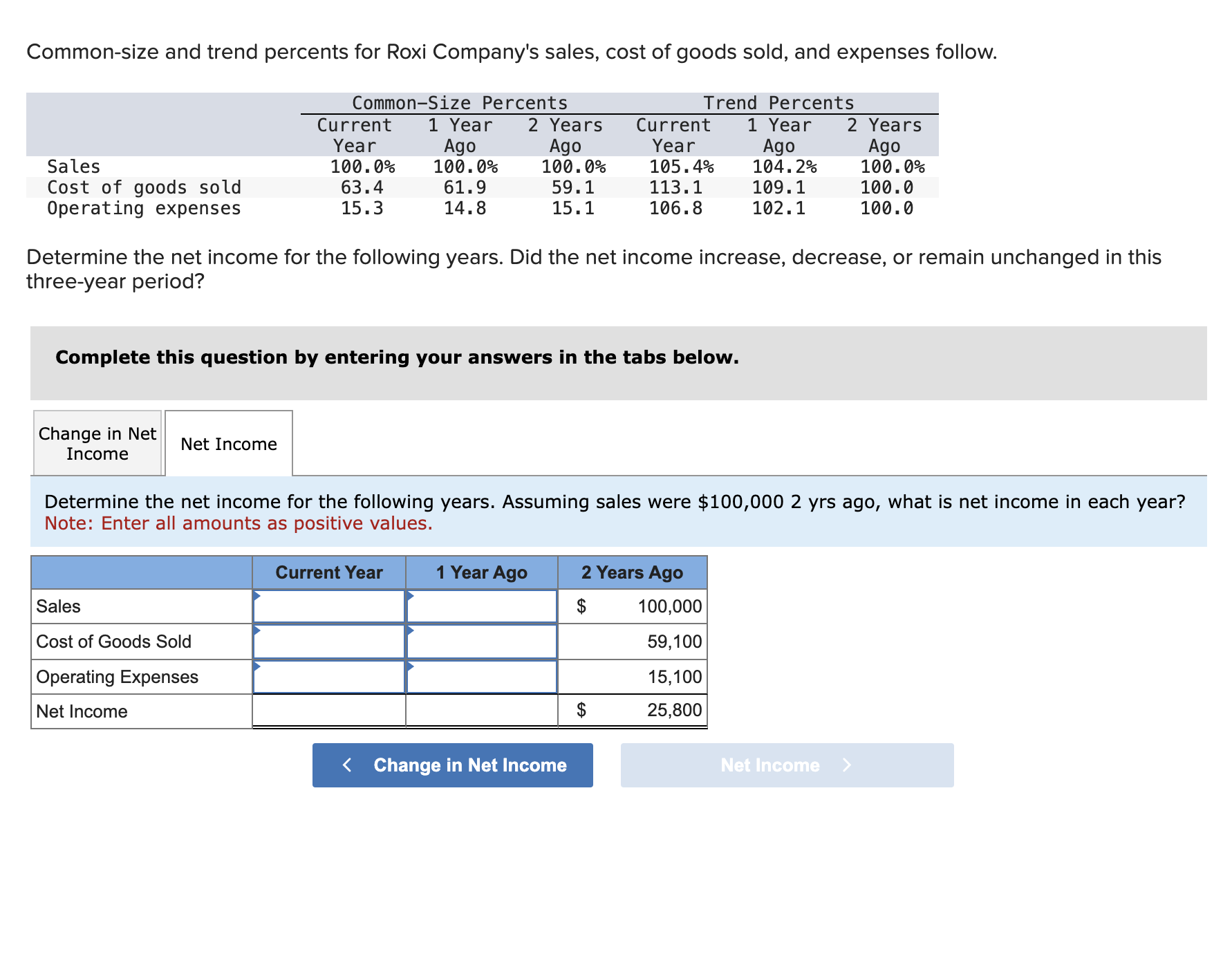Image resolution: width=1232 pixels, height=954 pixels.
Task: Open the Change in Net Income tab
Action: pyautogui.click(x=97, y=442)
